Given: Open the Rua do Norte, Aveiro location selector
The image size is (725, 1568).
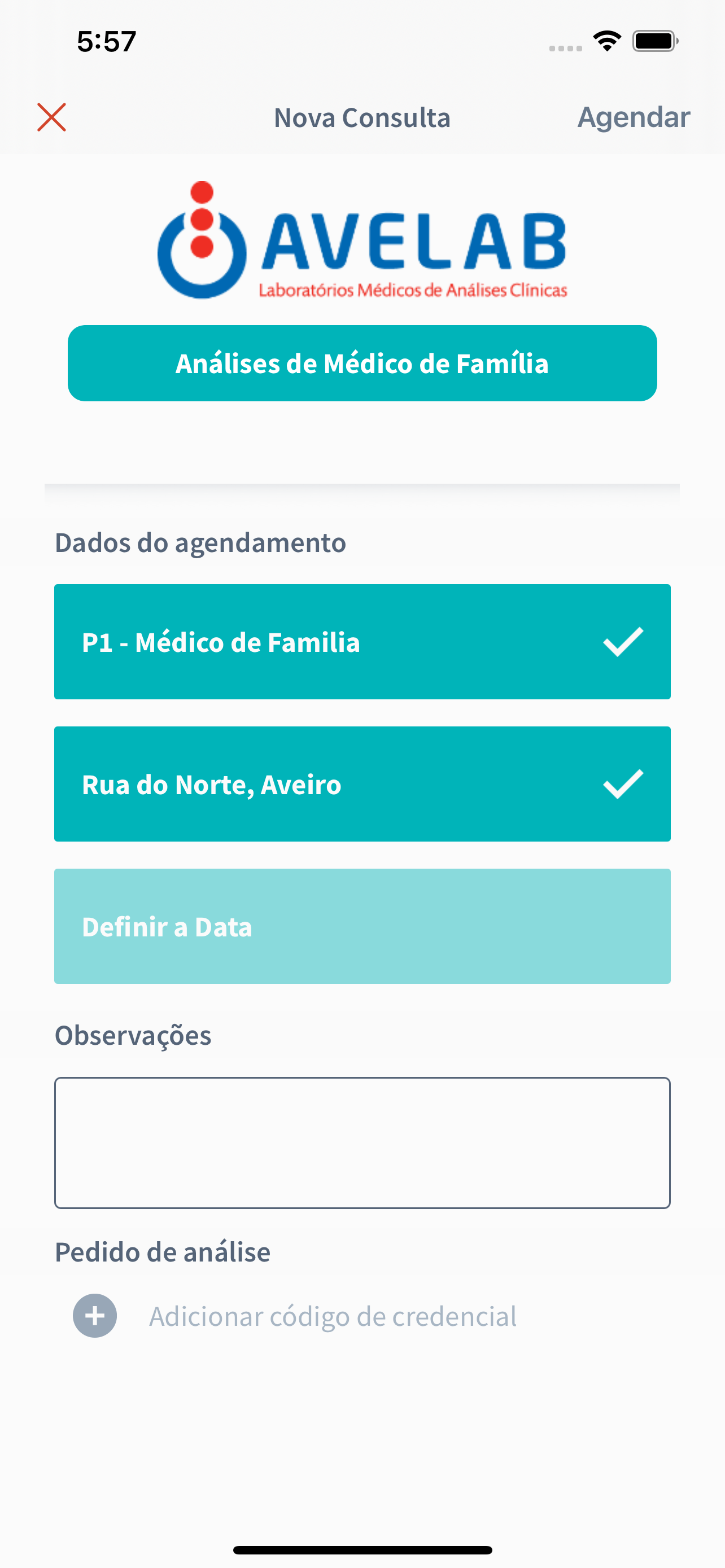Looking at the screenshot, I should click(362, 784).
